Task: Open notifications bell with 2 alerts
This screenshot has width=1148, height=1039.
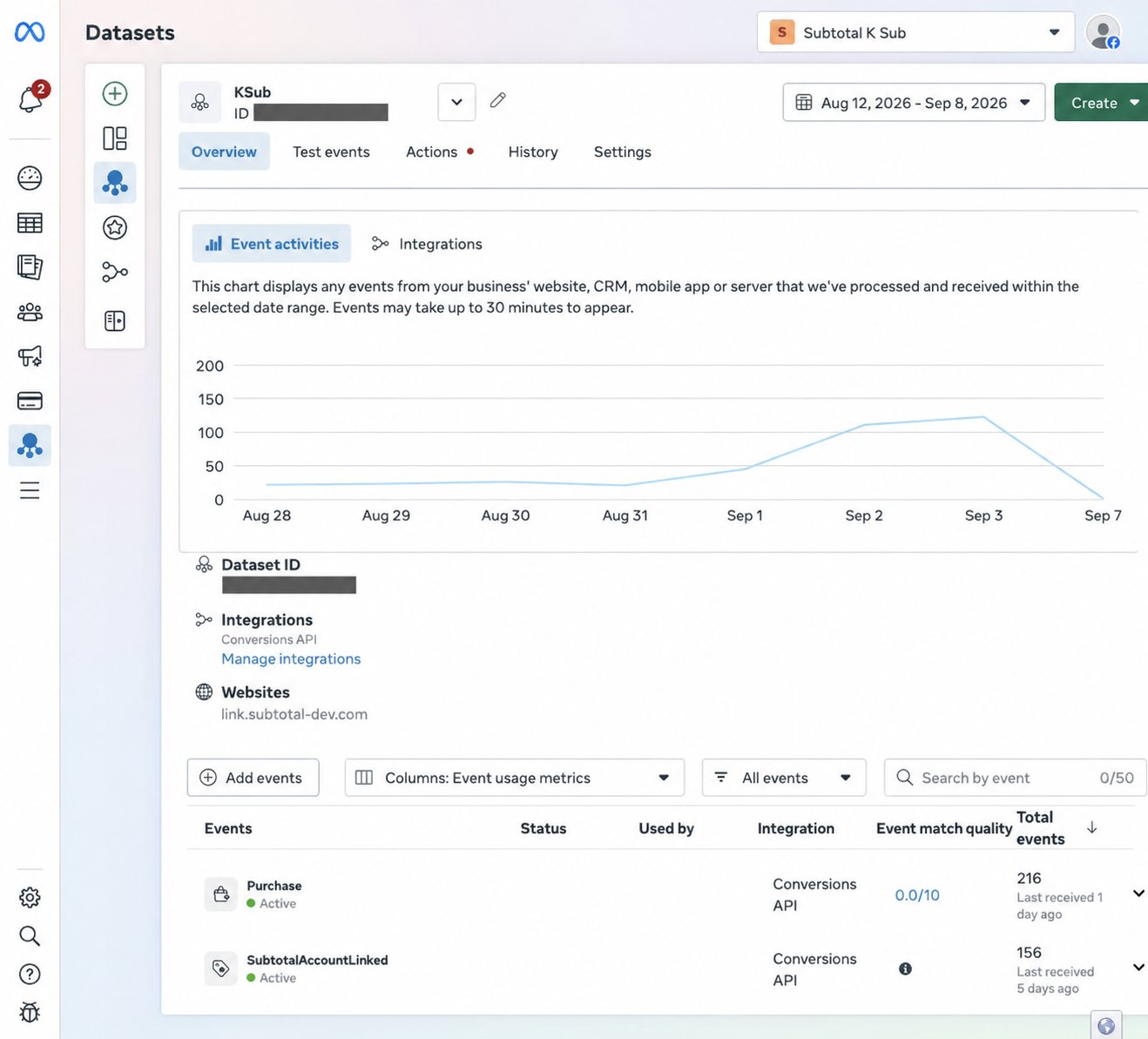Action: [x=31, y=98]
